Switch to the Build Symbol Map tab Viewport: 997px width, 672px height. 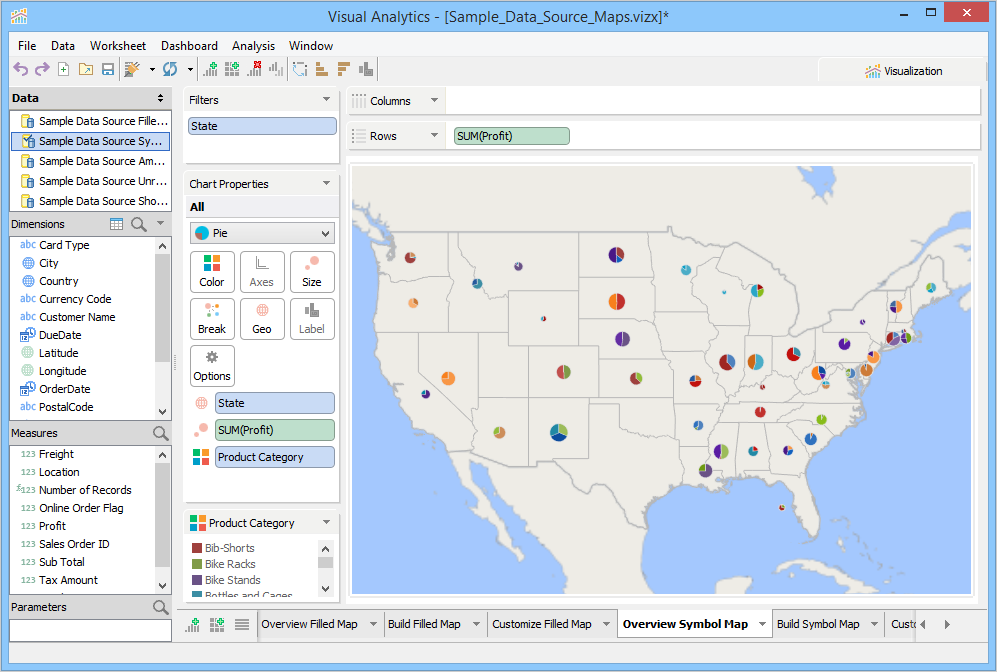pyautogui.click(x=817, y=624)
